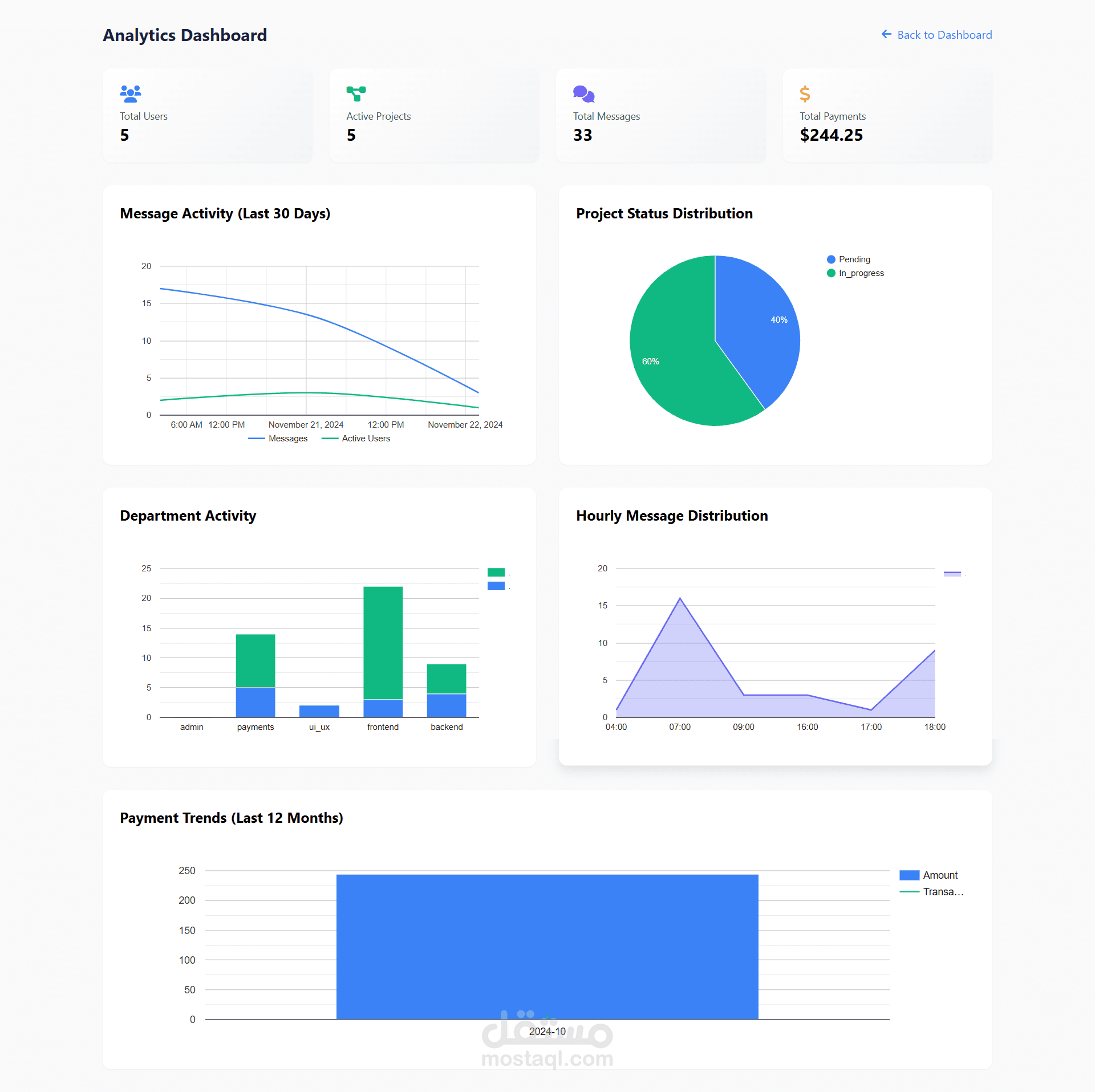Click the Total Payments $244.25 card
The width and height of the screenshot is (1095, 1092).
[887, 116]
